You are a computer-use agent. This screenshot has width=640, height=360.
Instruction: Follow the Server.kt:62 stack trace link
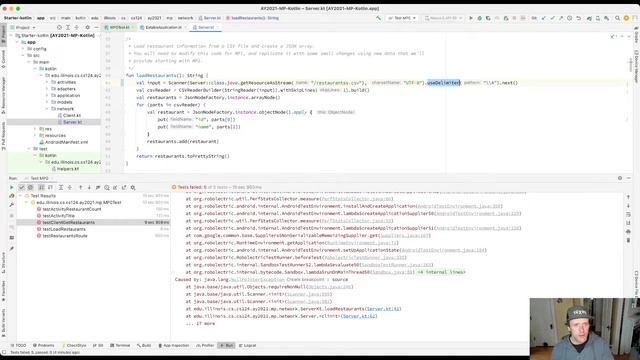pos(359,316)
